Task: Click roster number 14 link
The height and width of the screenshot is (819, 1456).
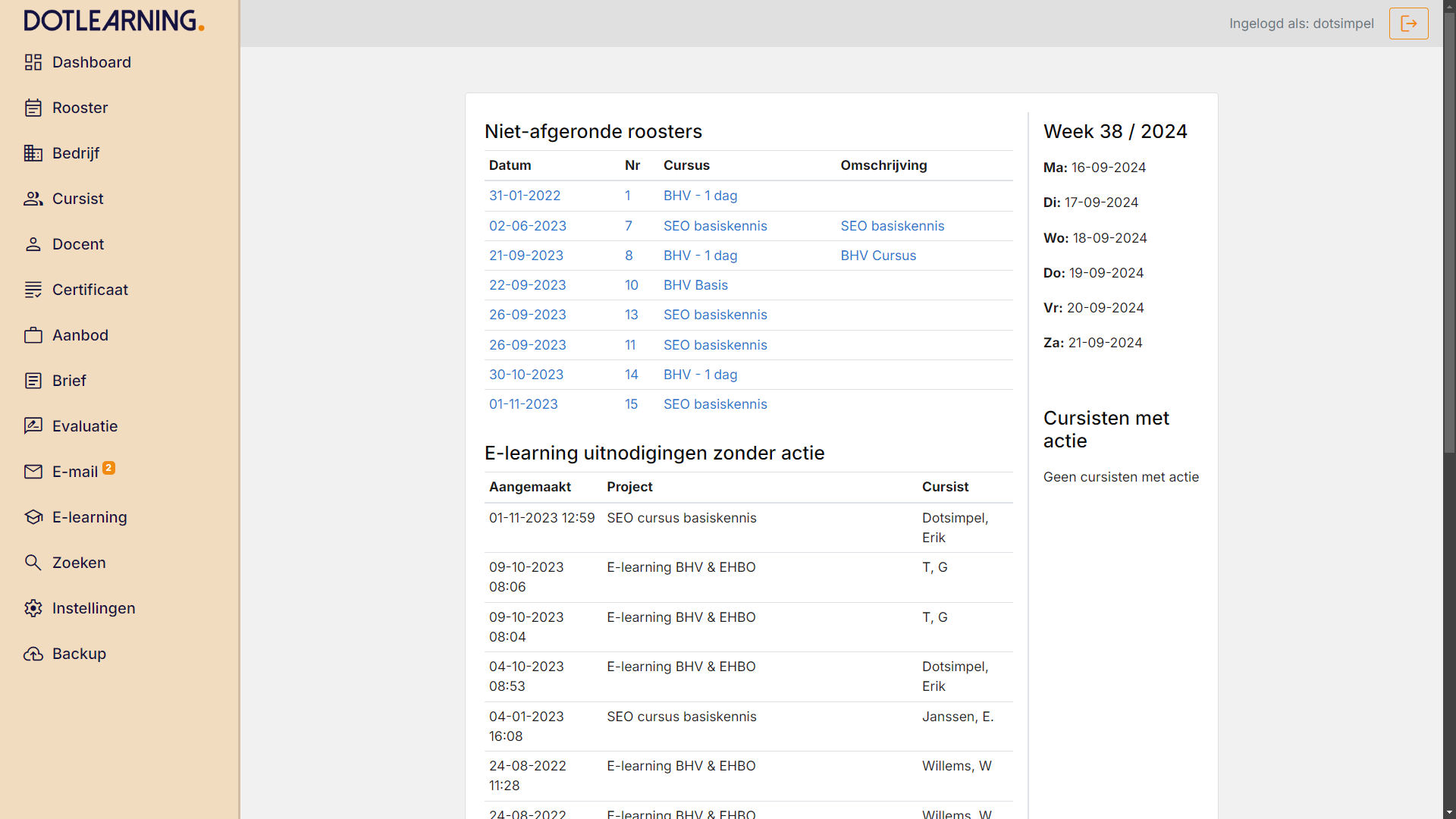Action: 632,375
